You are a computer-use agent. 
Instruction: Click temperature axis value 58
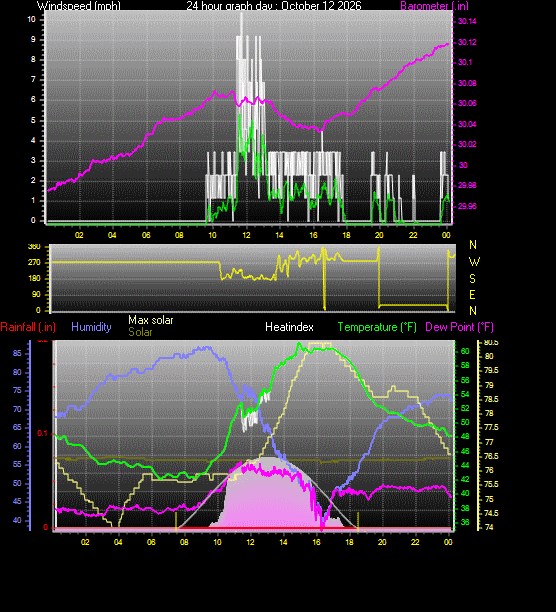(x=465, y=366)
